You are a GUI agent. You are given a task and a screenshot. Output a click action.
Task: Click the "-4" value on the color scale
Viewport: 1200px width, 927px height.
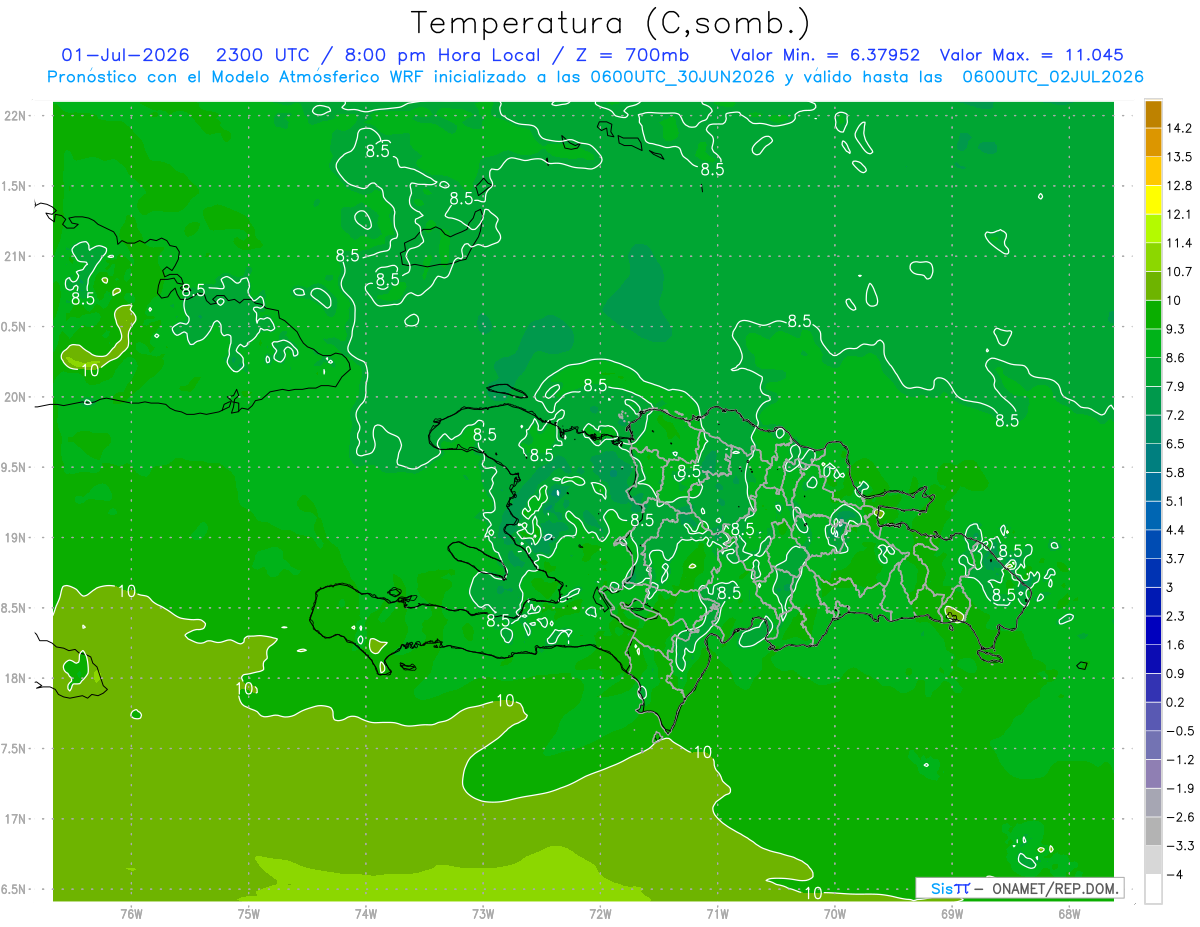click(x=1176, y=874)
